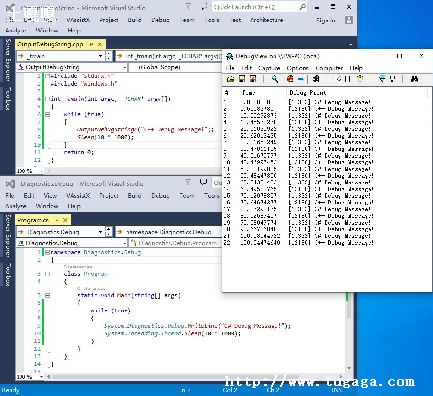Focus the Quick Launch search box

[x=255, y=7]
